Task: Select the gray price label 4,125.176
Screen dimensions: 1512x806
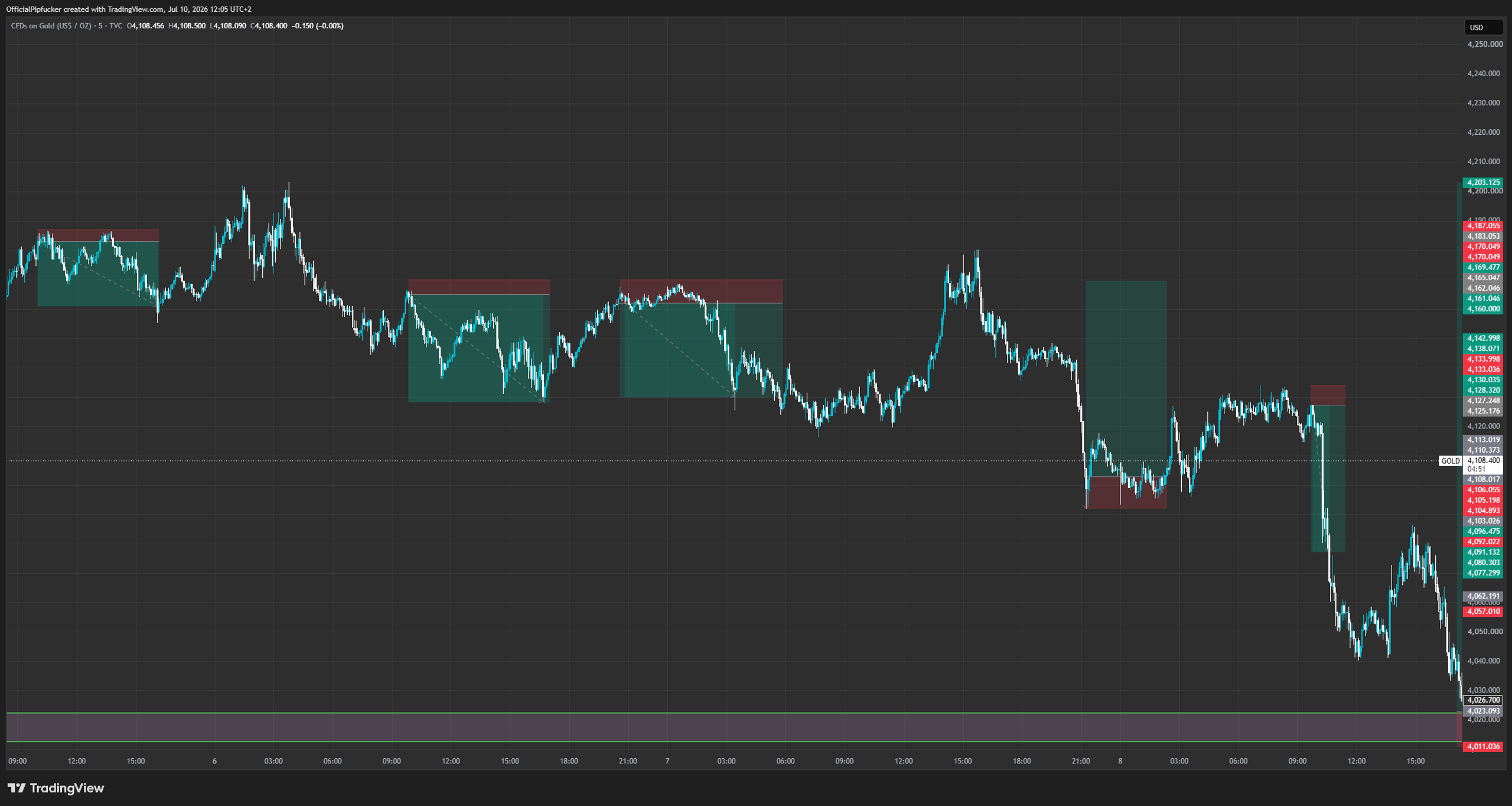Action: [x=1482, y=411]
